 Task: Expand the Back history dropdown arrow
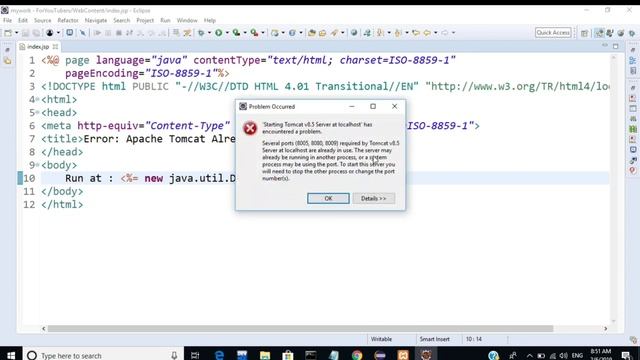point(436,33)
